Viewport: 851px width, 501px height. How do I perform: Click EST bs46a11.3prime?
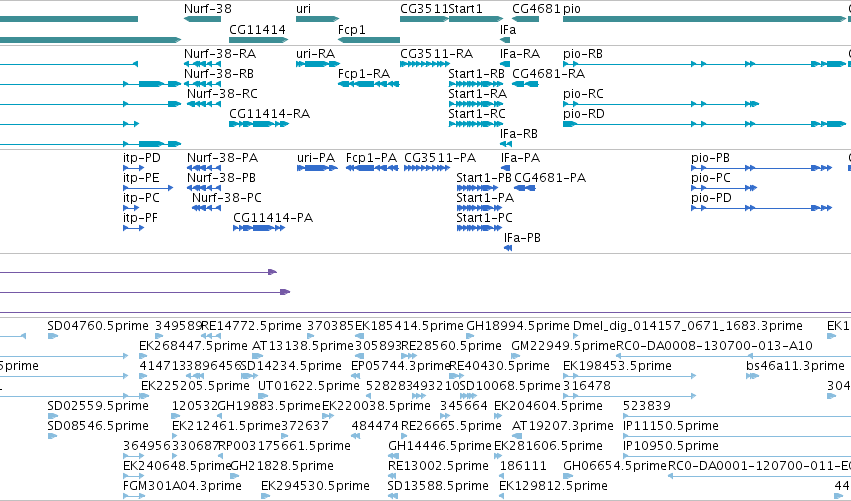[795, 366]
